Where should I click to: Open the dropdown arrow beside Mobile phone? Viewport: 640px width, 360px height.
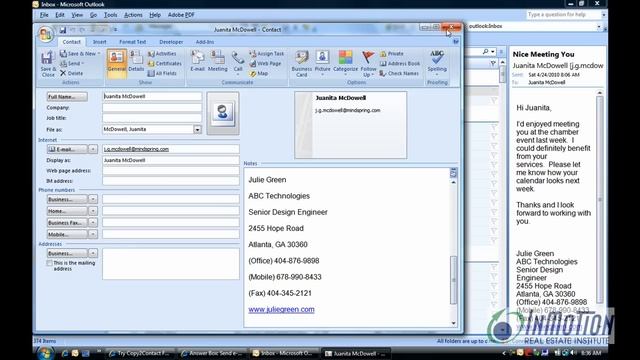coord(93,234)
